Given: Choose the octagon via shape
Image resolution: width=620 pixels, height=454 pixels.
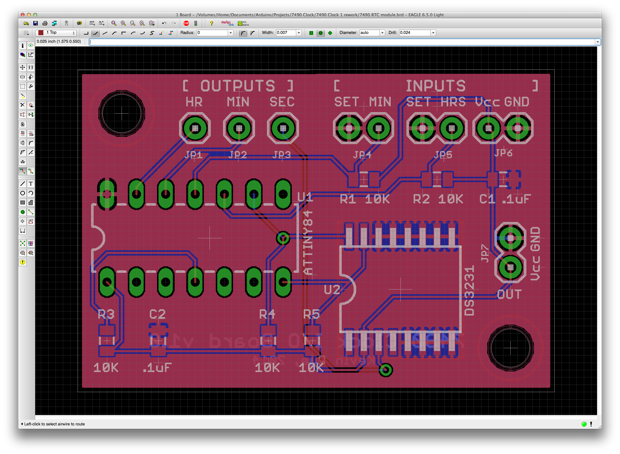Looking at the screenshot, I should click(330, 33).
